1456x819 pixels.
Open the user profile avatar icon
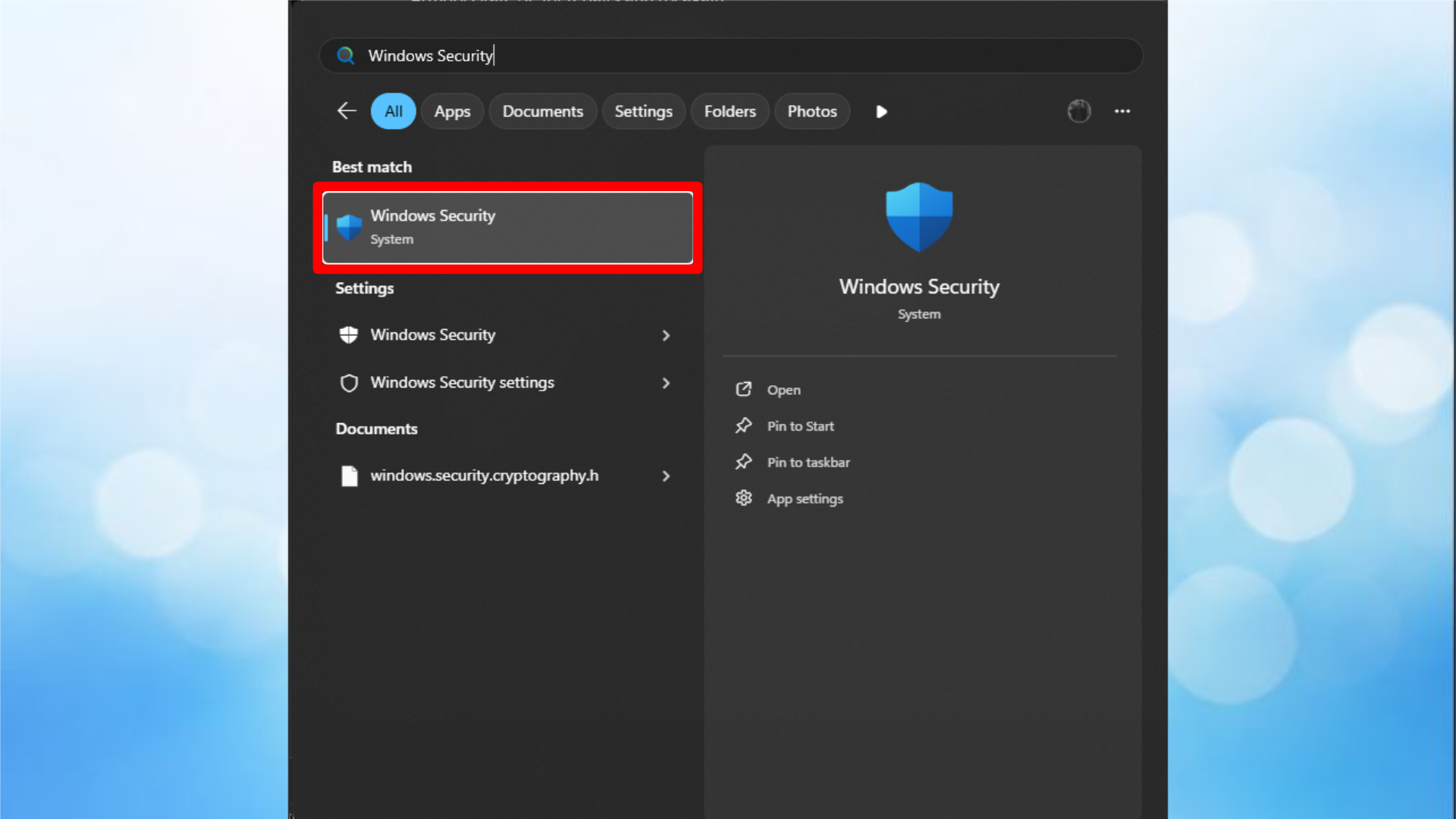coord(1079,111)
